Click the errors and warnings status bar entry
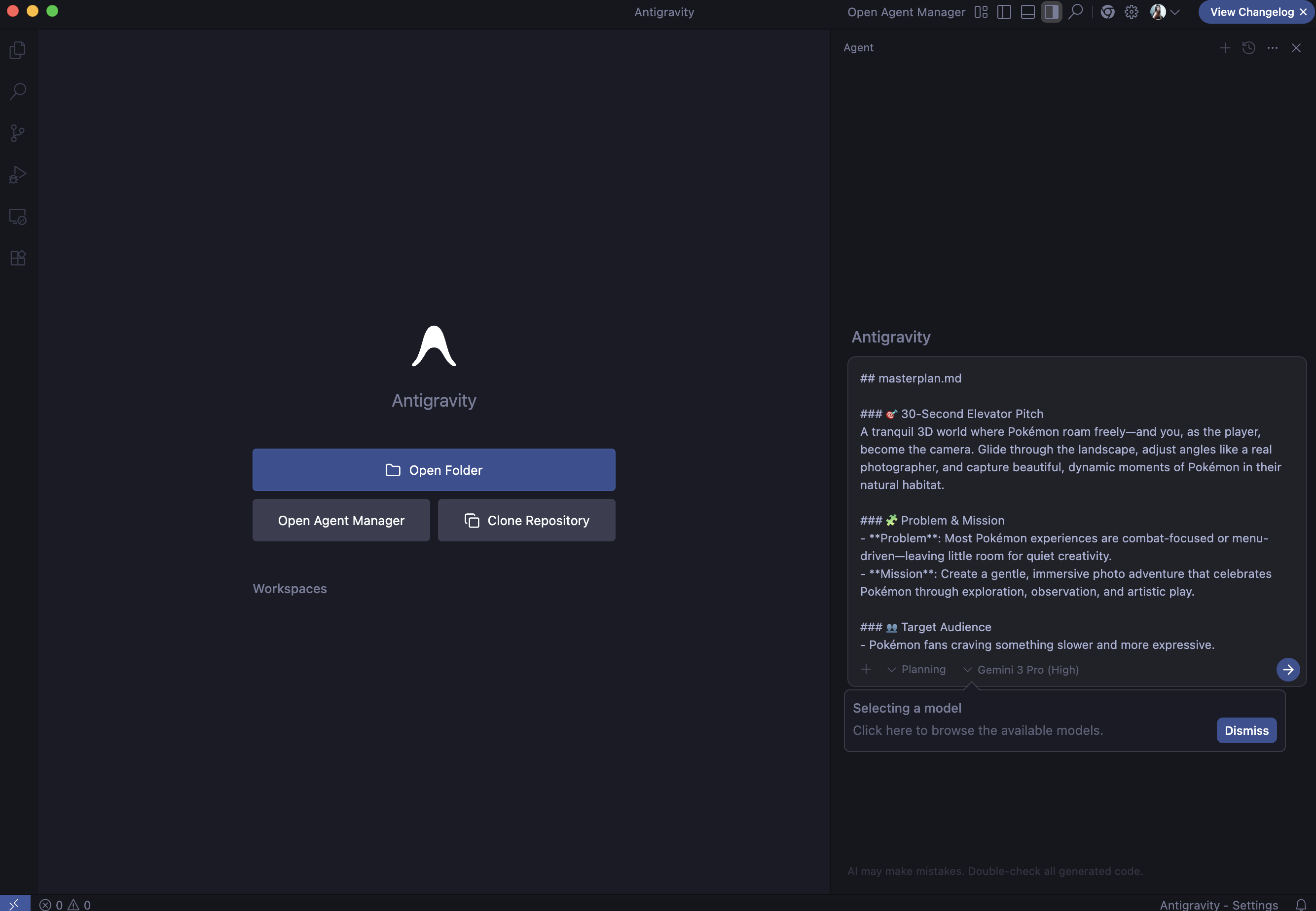Screen dimensions: 1316x911 point(65,905)
